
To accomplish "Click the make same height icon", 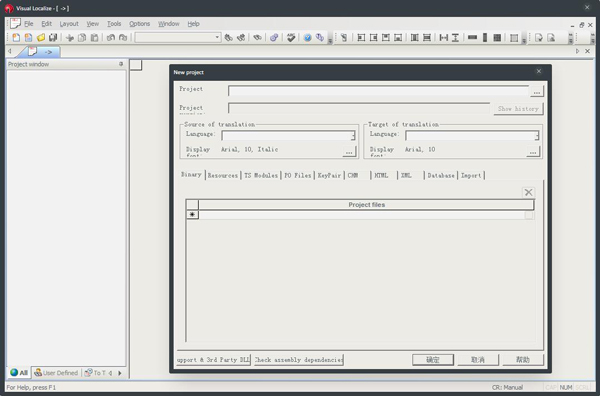I will click(x=485, y=37).
